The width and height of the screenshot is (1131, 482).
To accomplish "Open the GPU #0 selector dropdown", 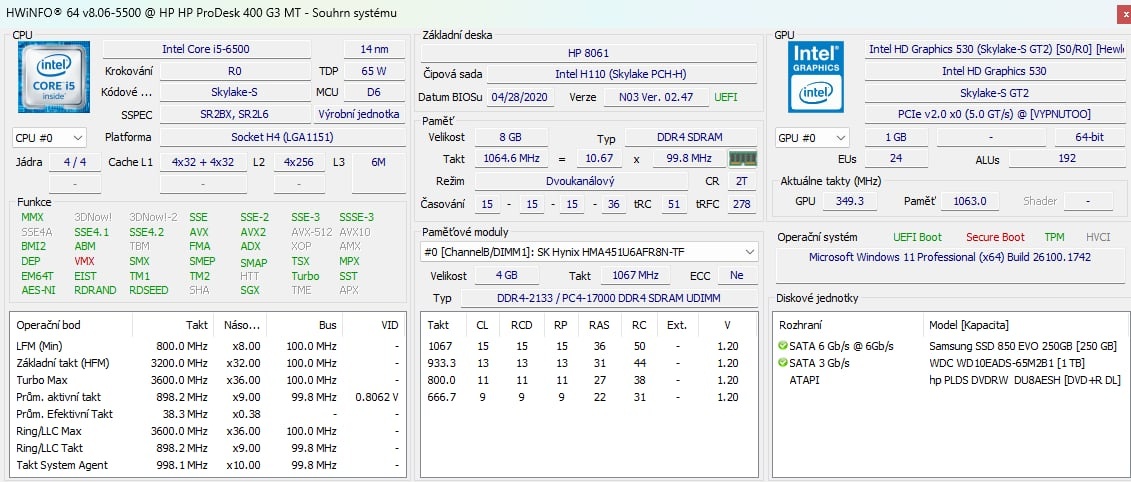I will [812, 137].
